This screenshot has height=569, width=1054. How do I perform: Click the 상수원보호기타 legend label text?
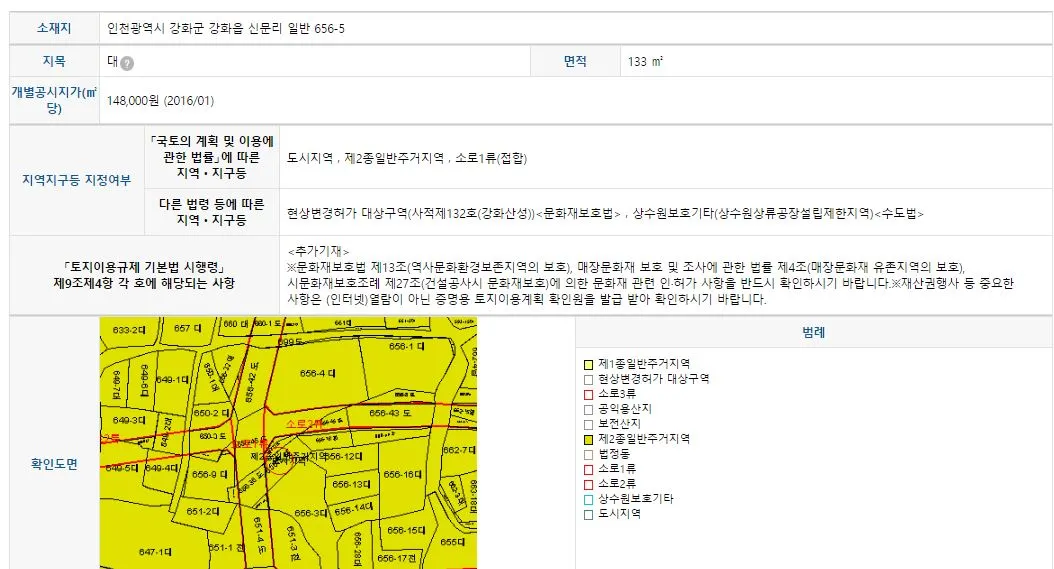(x=636, y=498)
